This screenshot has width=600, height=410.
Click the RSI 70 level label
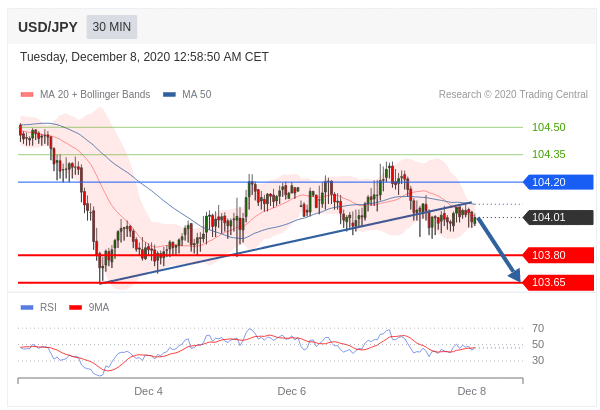pyautogui.click(x=538, y=328)
